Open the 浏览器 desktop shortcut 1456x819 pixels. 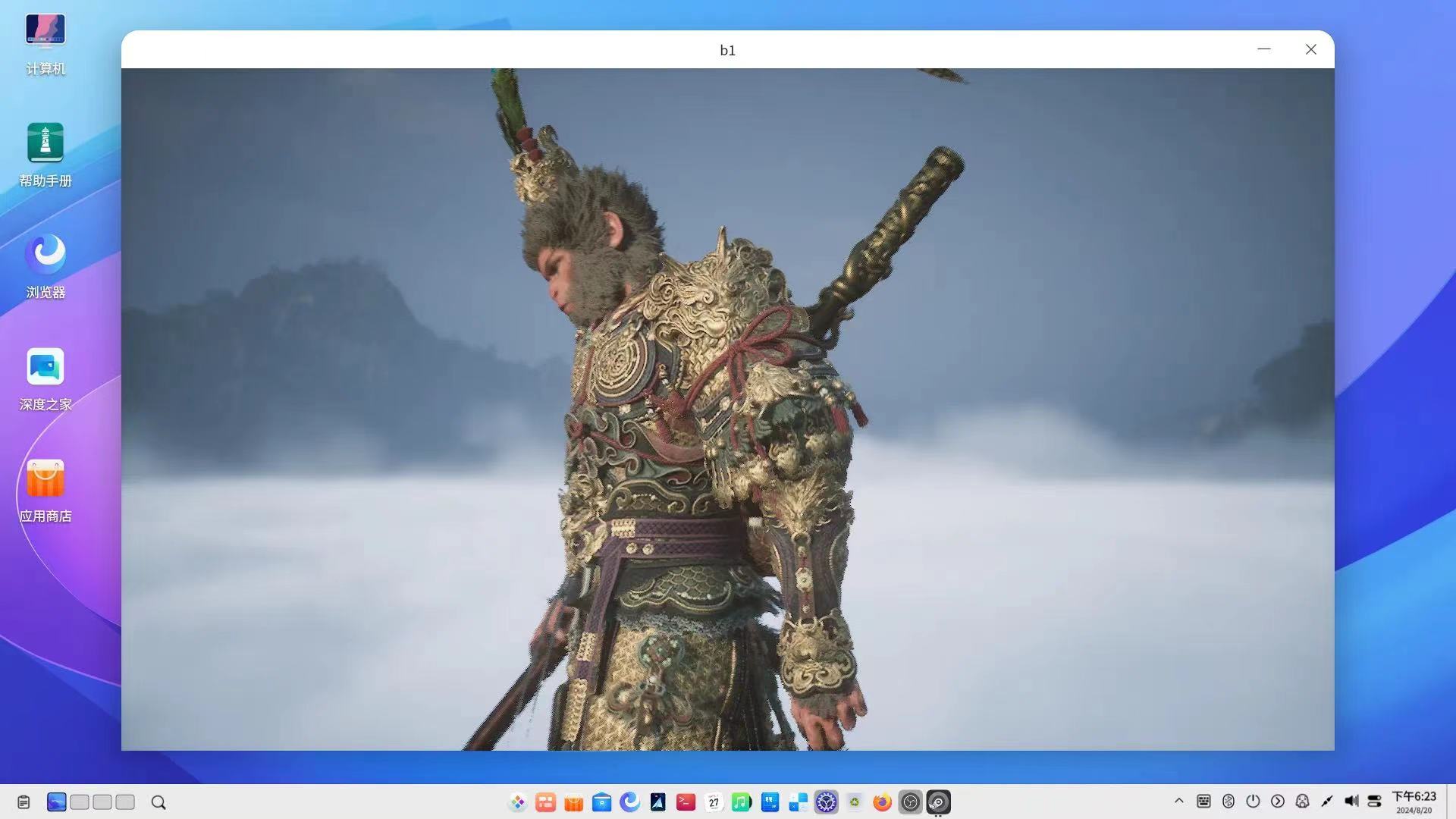(45, 267)
